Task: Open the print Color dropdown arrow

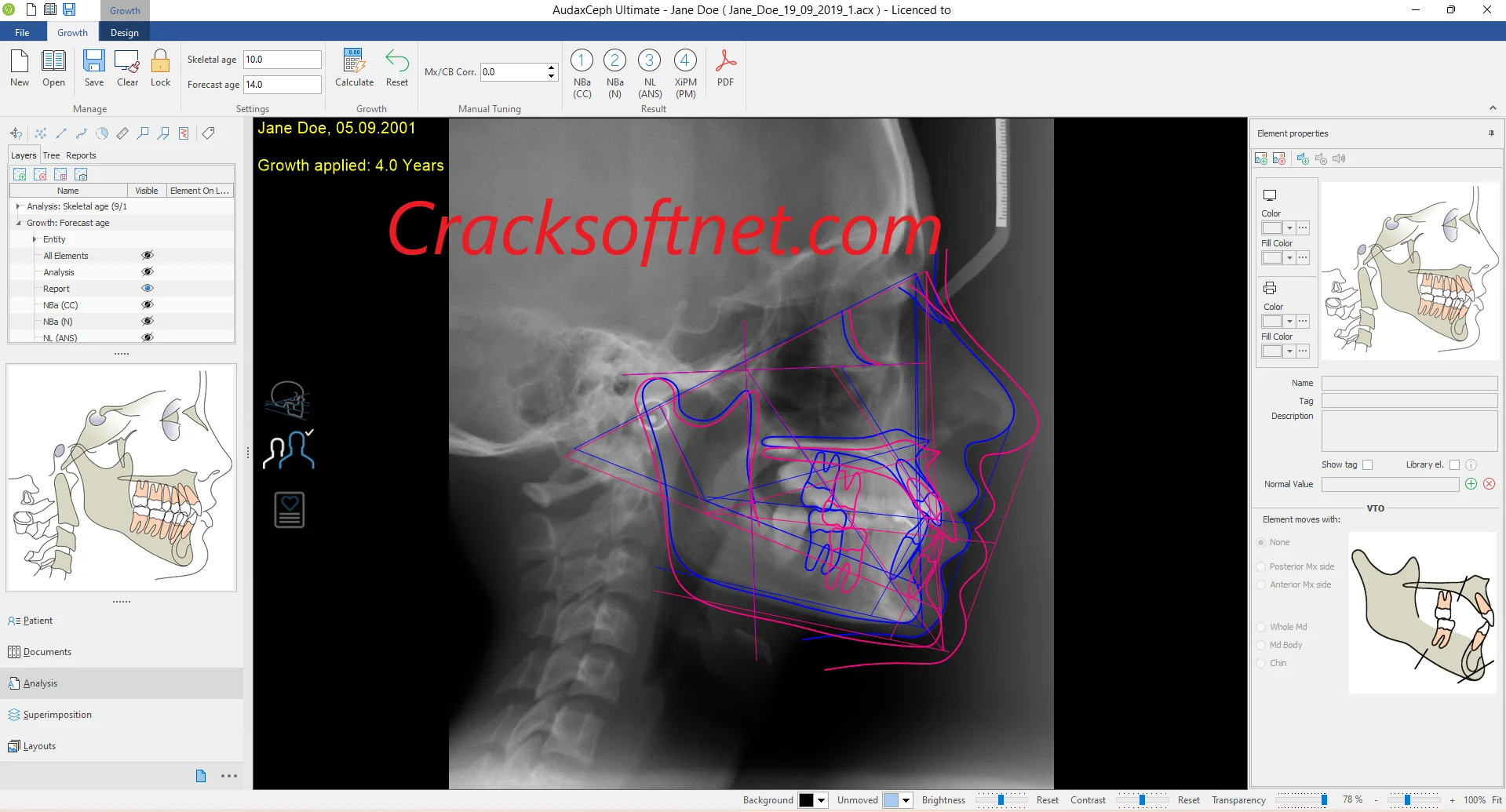Action: [x=1289, y=322]
